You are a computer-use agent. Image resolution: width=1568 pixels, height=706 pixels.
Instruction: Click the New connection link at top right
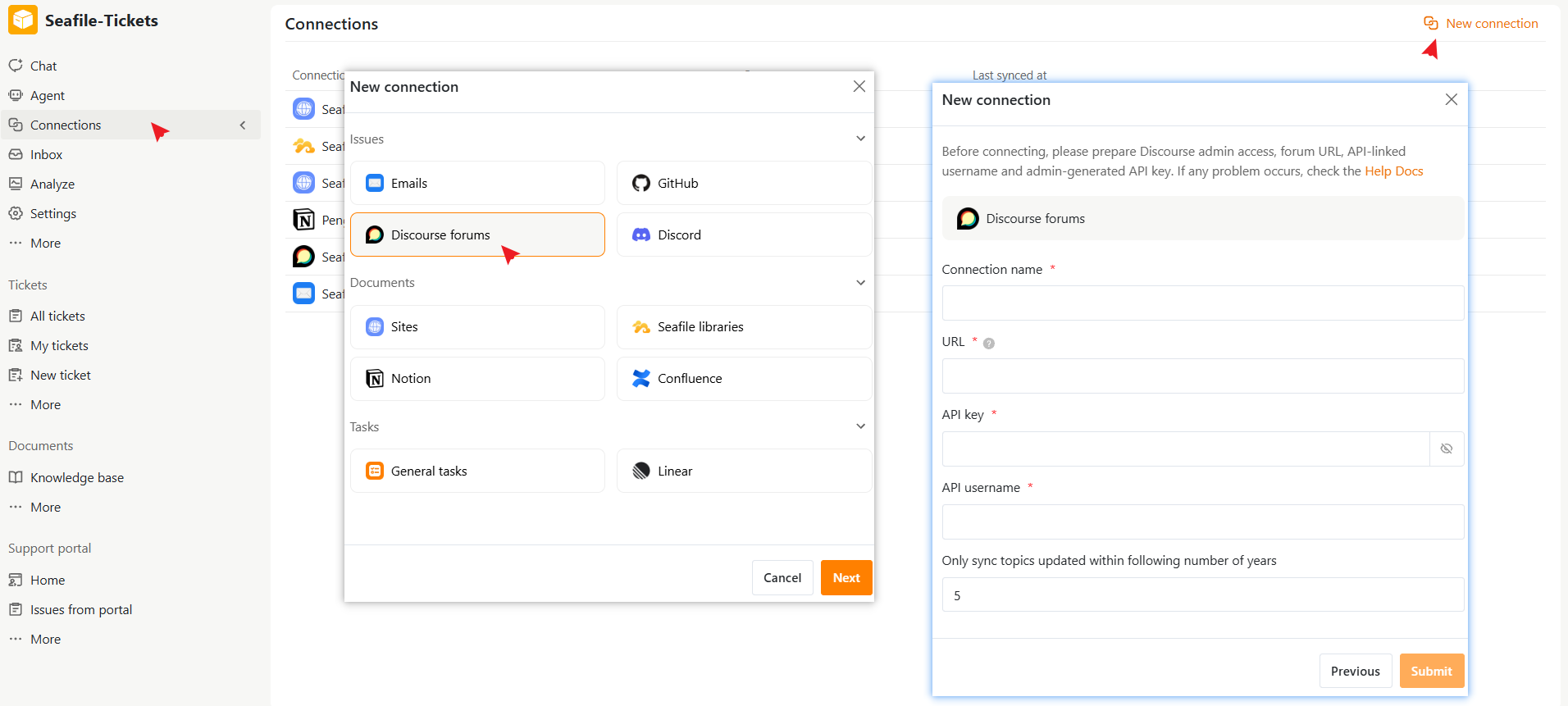(1492, 23)
